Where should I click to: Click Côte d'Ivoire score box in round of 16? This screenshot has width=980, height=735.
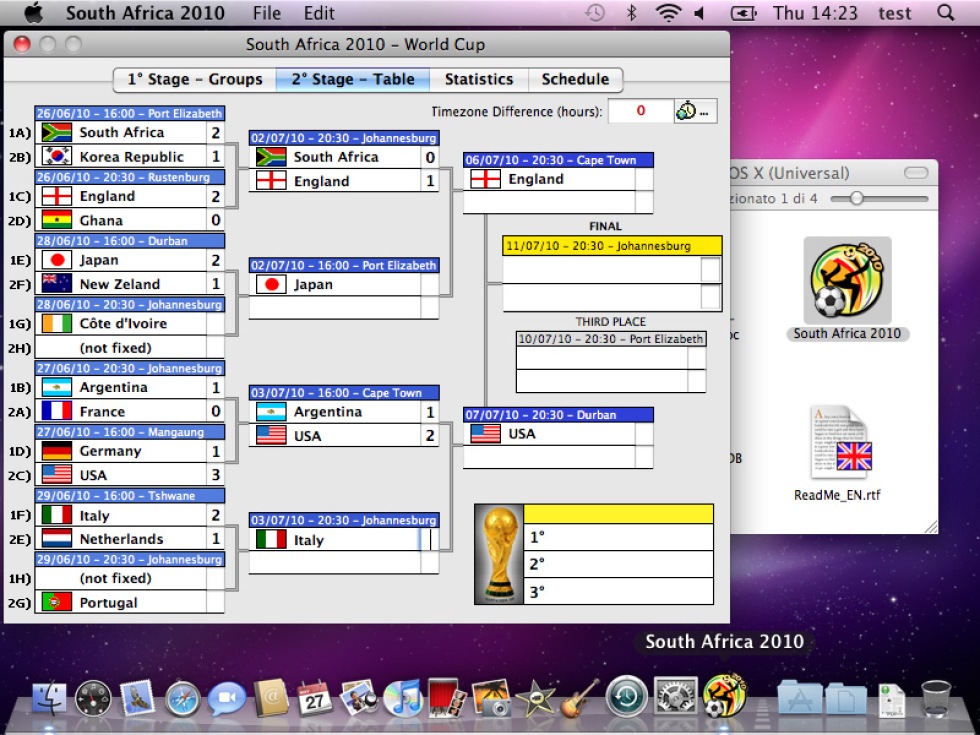[215, 324]
